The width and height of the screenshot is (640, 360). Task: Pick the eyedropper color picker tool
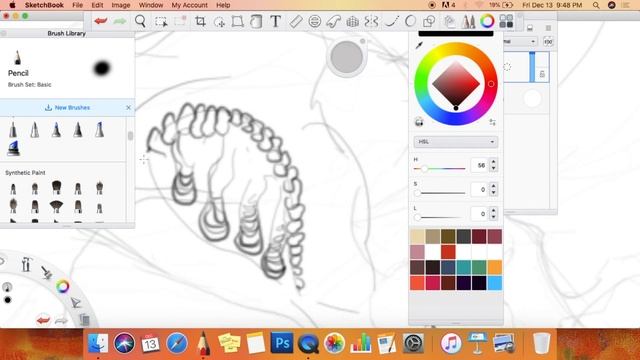(419, 45)
